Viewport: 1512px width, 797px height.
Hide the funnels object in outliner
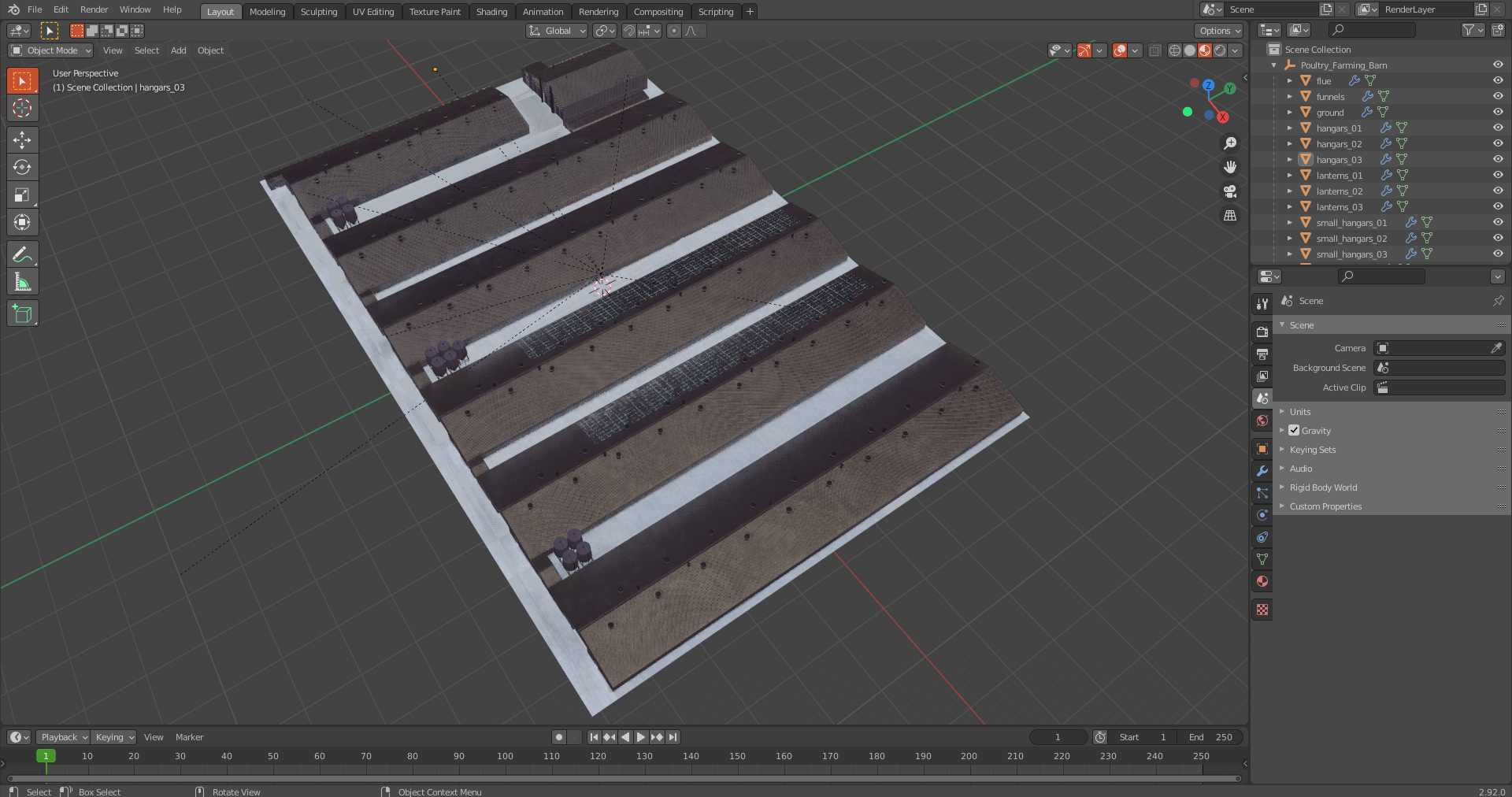(1498, 96)
